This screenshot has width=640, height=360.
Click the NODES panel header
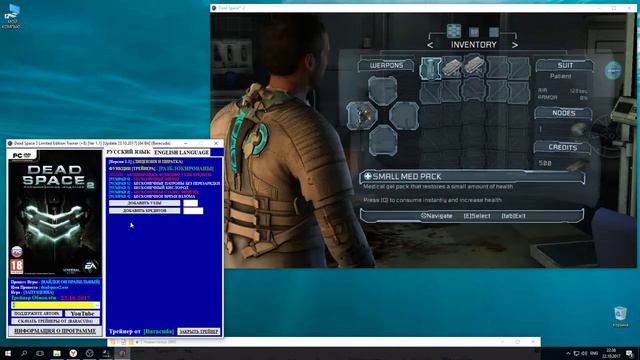[564, 113]
